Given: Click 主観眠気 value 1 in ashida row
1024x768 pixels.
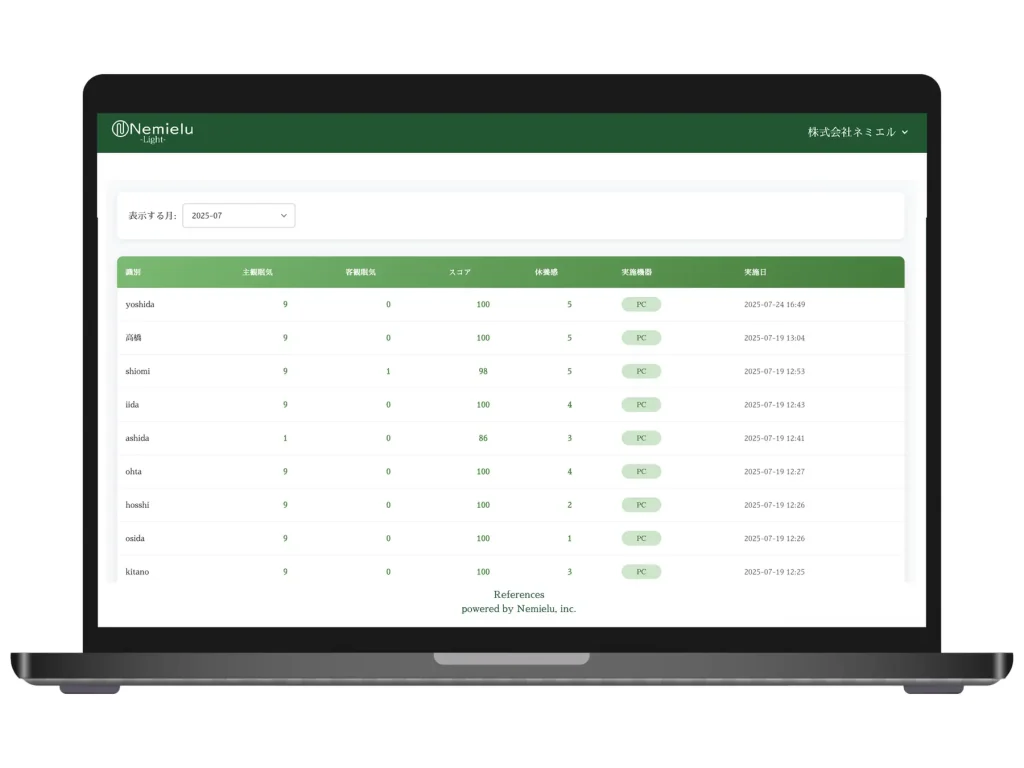Looking at the screenshot, I should [x=285, y=438].
